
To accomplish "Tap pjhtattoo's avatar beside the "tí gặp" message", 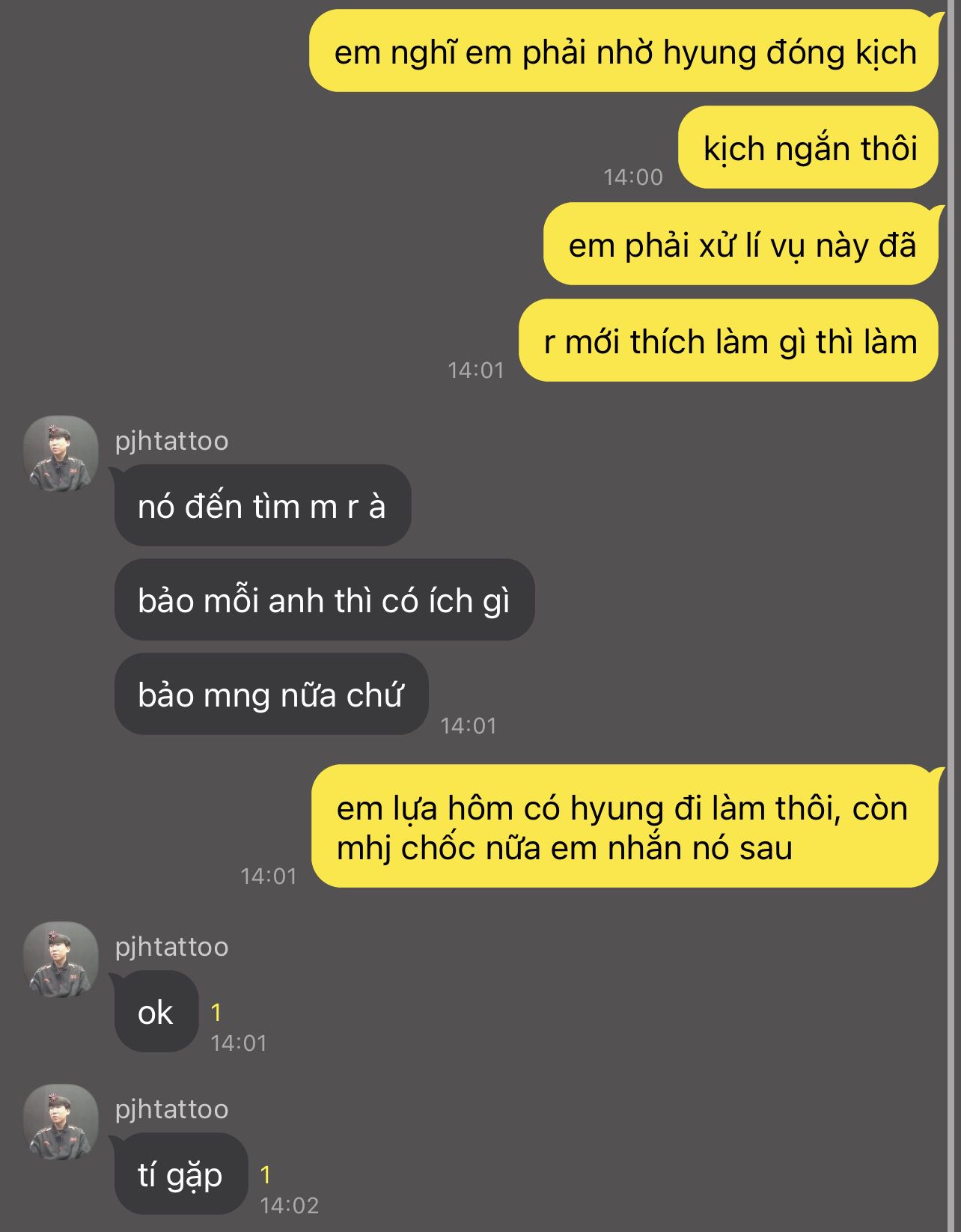I will (x=61, y=1122).
